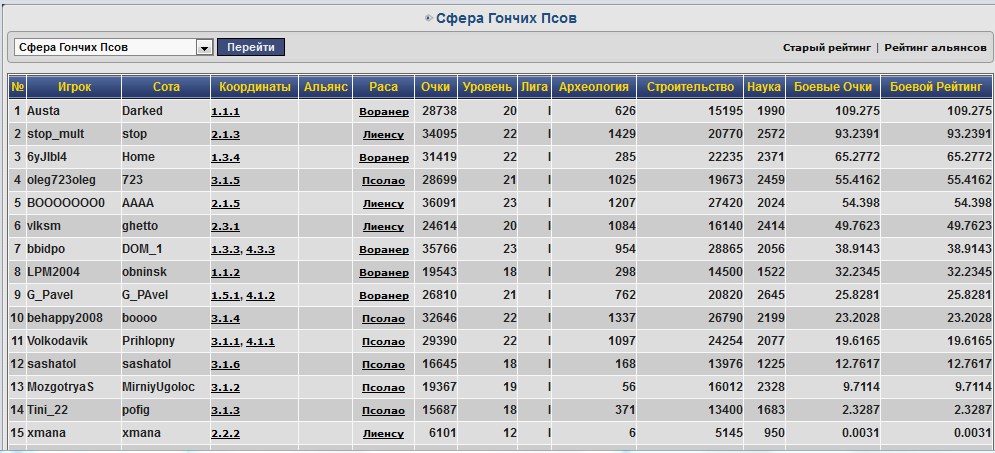Sort table by Очки column header
Screen dimensions: 995x453
tap(435, 87)
